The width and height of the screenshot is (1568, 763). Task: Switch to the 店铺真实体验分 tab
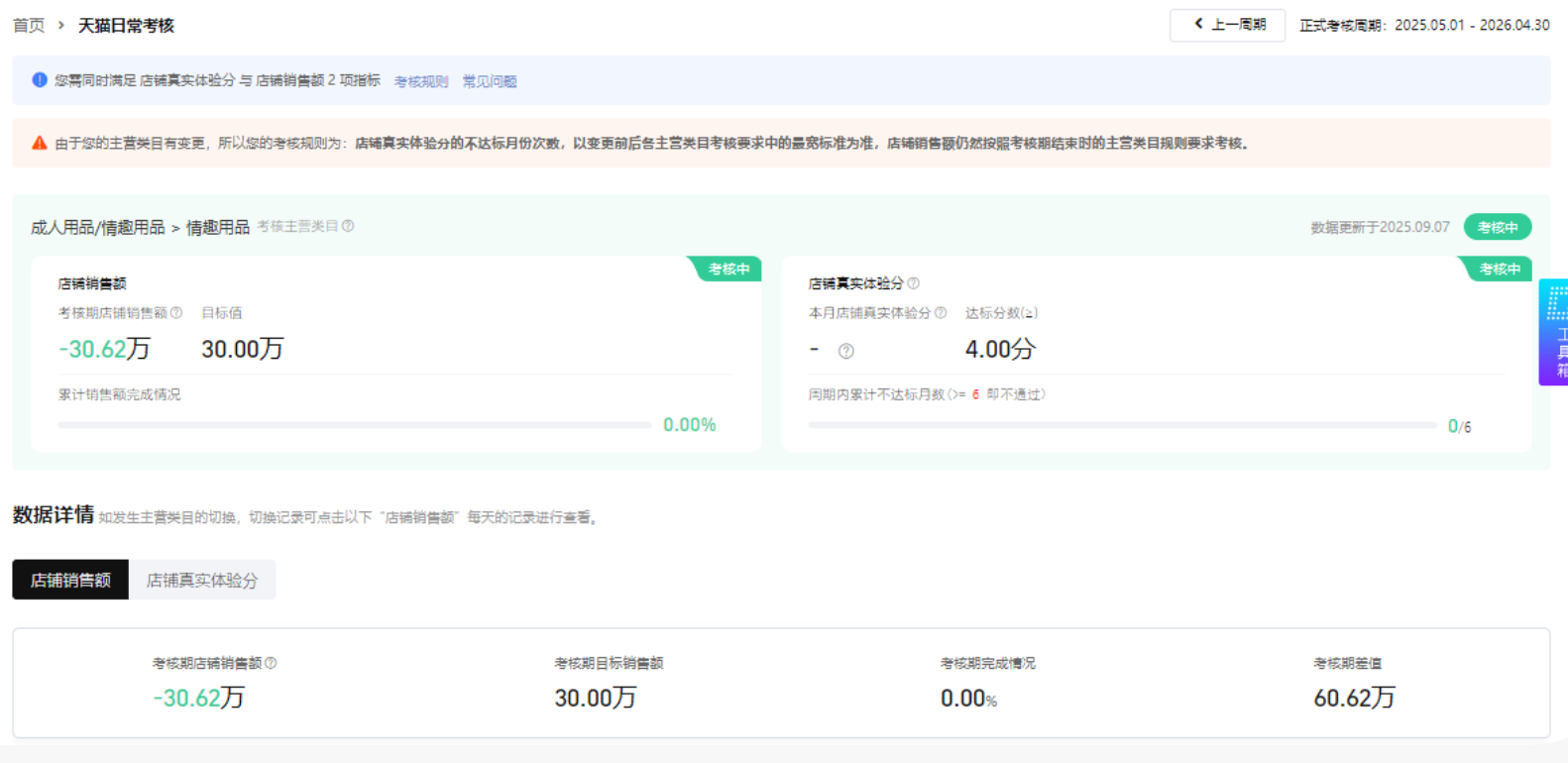pos(202,580)
